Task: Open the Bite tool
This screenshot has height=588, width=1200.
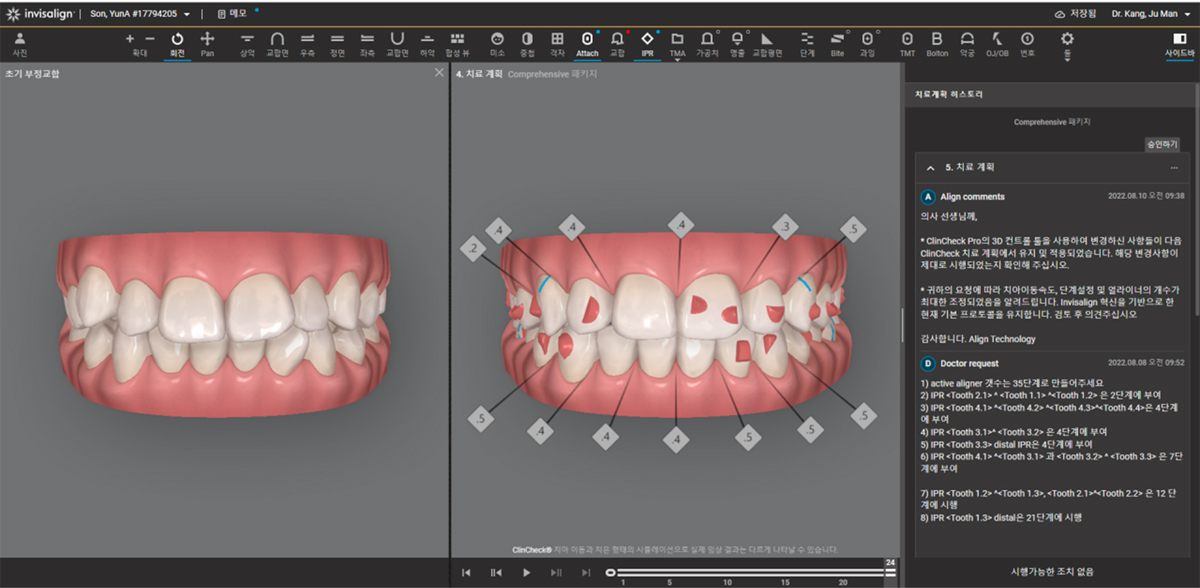Action: tap(837, 43)
